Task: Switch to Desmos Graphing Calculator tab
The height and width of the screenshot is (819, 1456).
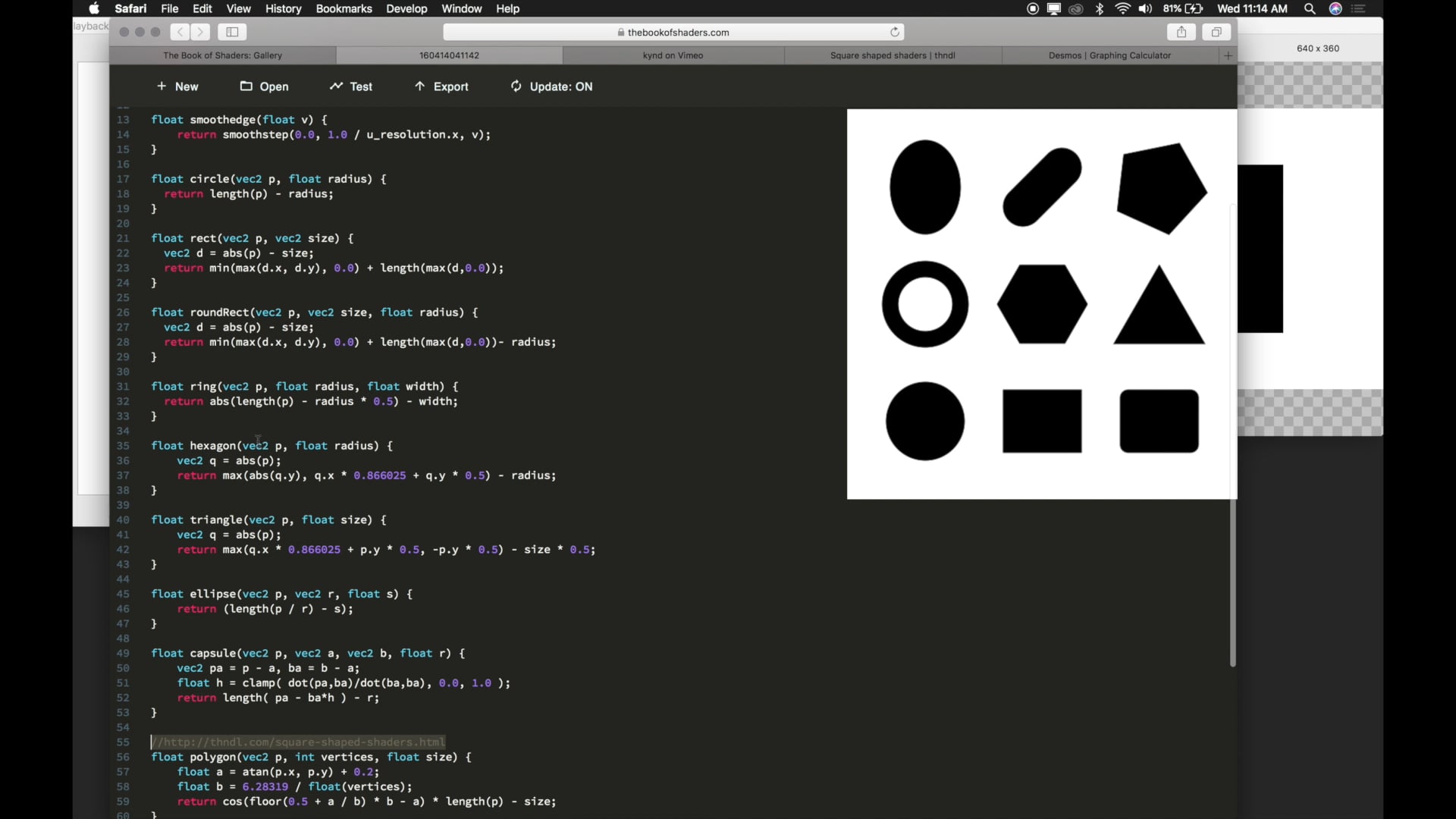Action: click(1109, 55)
